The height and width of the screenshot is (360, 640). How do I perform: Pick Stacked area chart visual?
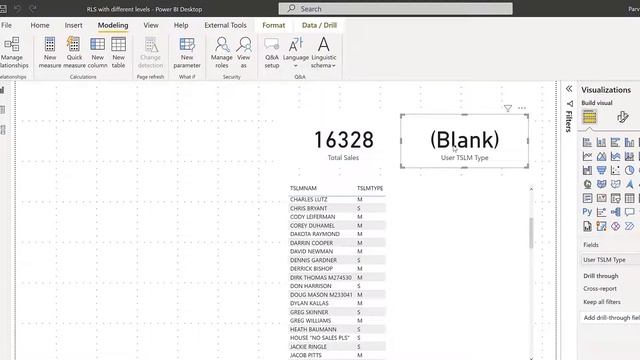616,156
